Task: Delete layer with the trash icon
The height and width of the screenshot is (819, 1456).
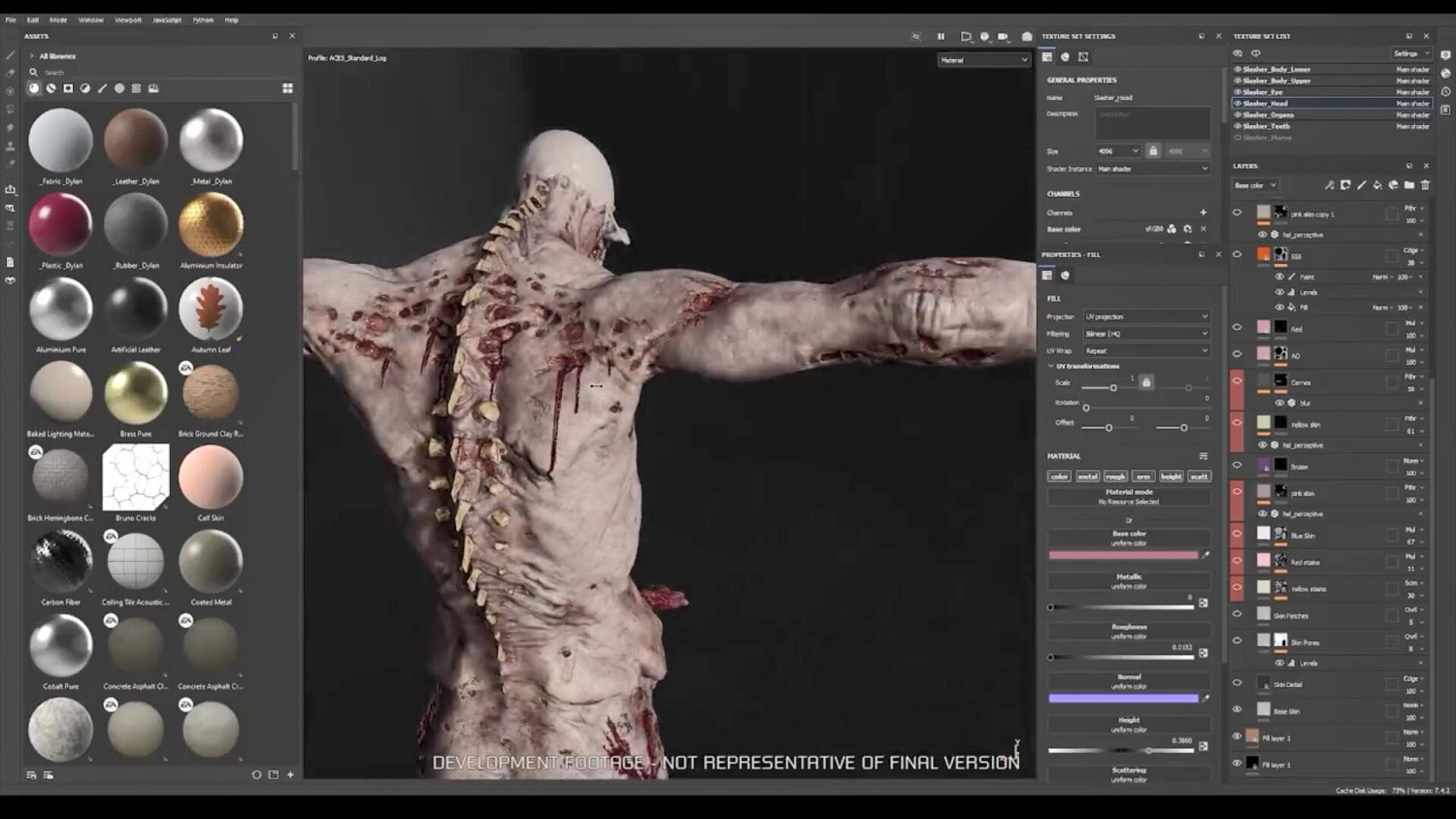Action: click(1425, 185)
